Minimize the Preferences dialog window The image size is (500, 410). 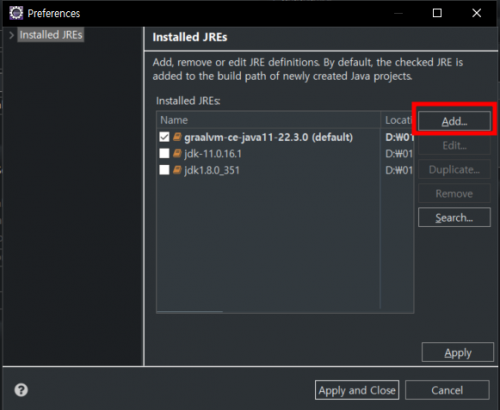[x=398, y=13]
